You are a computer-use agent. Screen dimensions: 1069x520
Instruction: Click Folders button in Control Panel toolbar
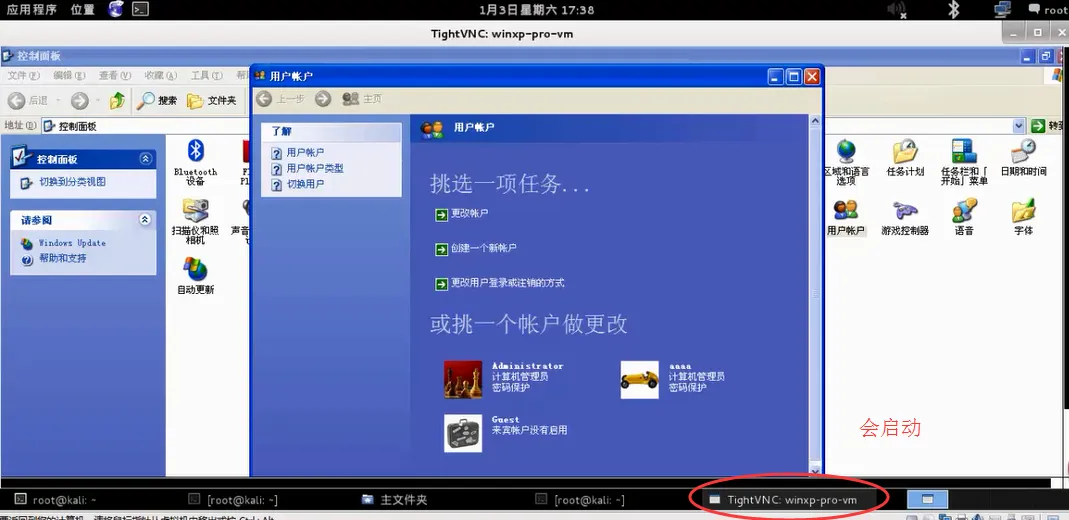point(212,101)
